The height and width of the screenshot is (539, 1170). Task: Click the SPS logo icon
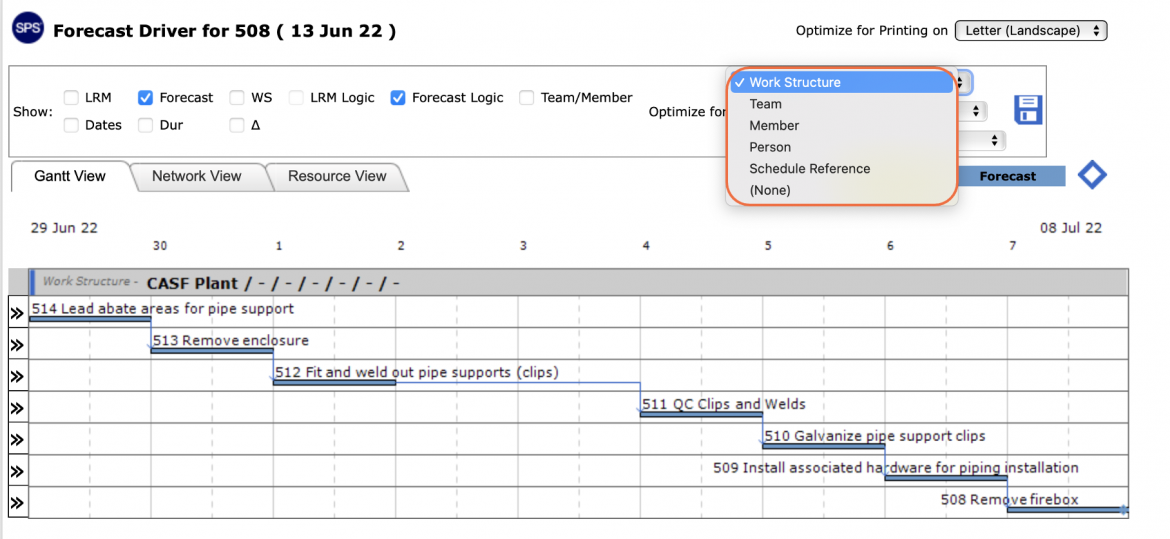pyautogui.click(x=28, y=30)
